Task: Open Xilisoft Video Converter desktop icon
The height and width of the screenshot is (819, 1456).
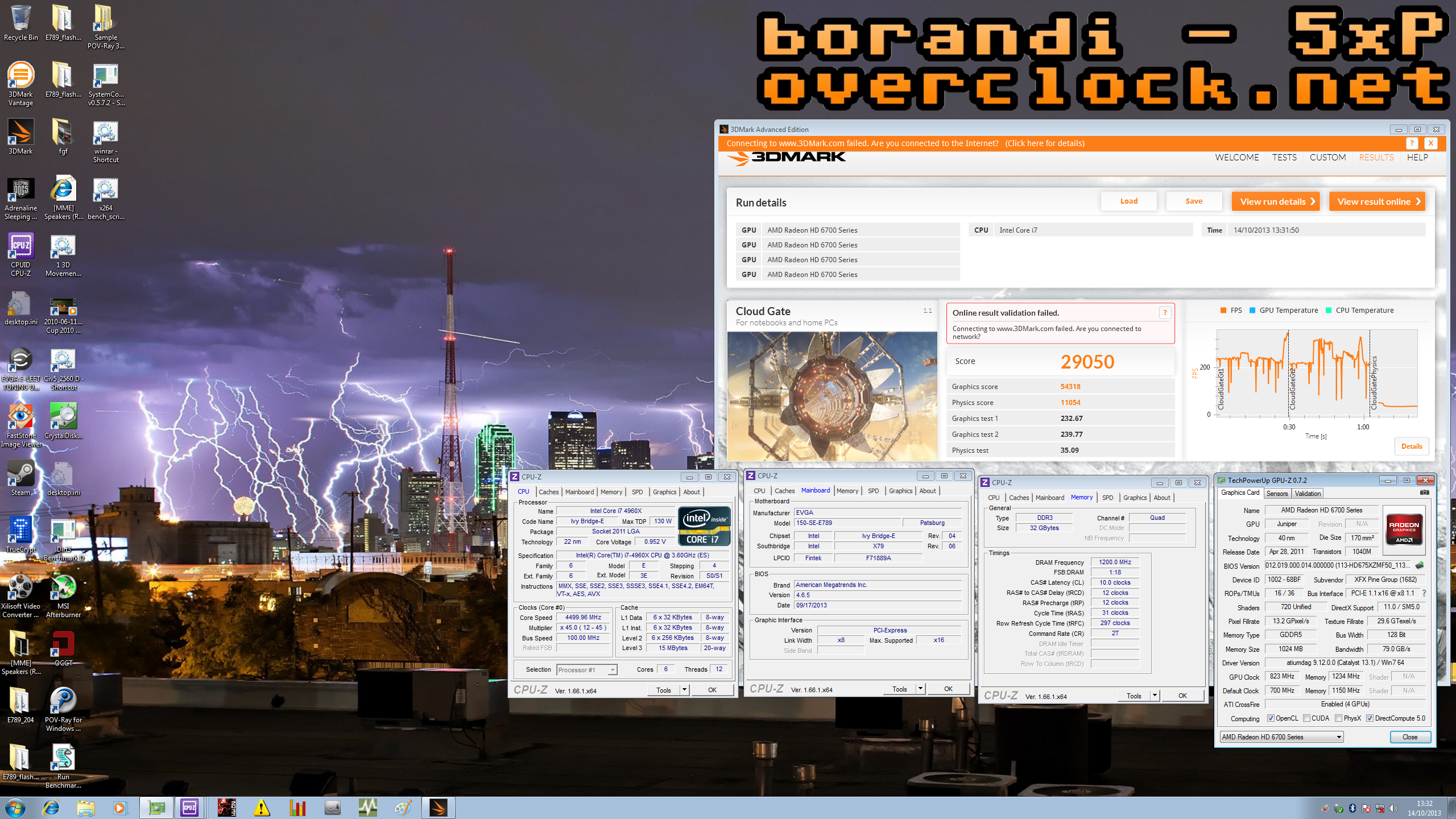Action: point(20,595)
